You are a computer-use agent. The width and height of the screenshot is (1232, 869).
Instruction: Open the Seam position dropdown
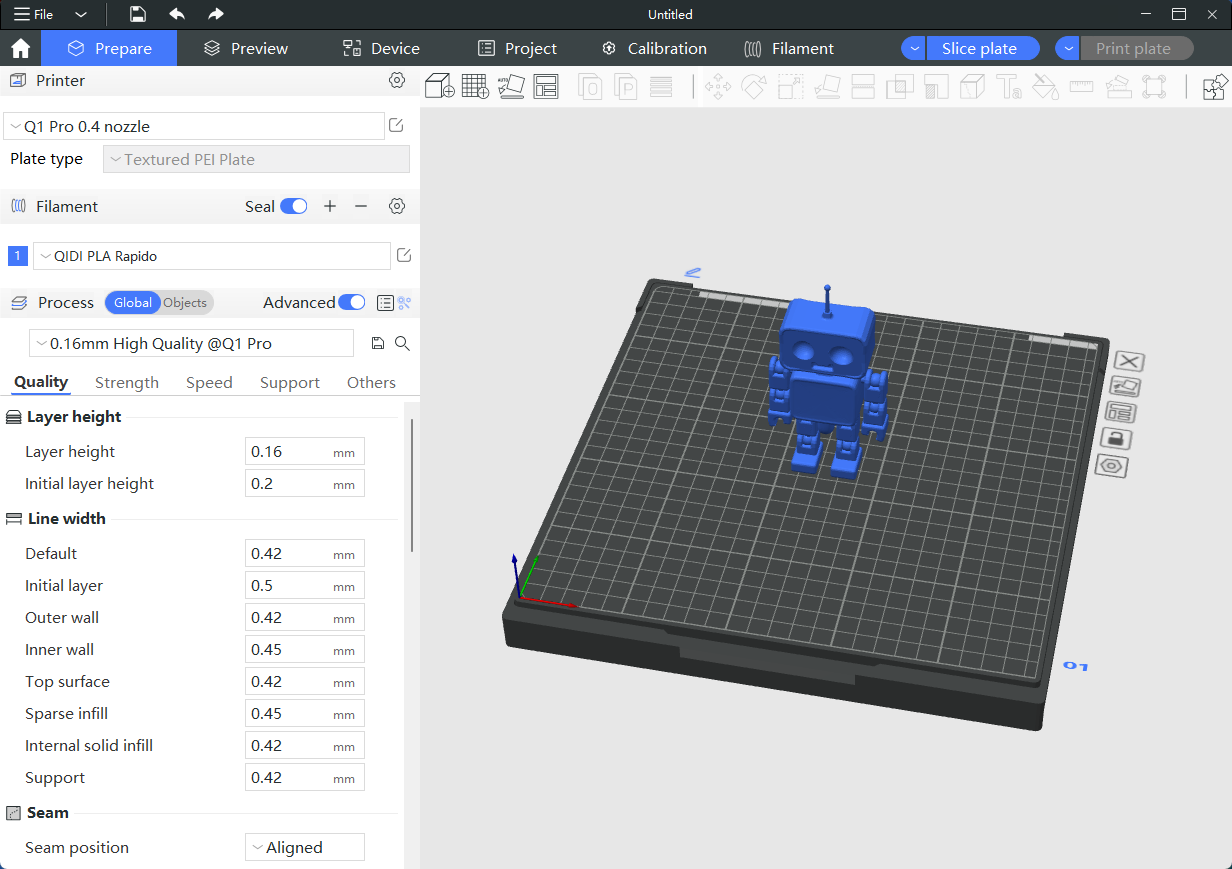(305, 847)
